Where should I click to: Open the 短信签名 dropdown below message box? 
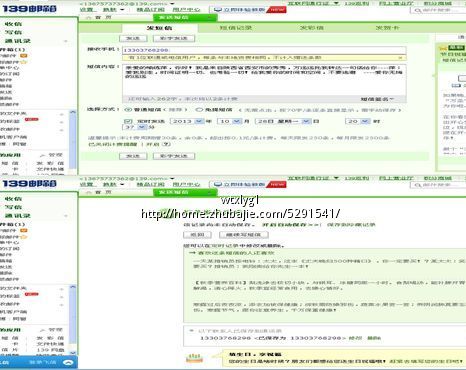(x=377, y=99)
